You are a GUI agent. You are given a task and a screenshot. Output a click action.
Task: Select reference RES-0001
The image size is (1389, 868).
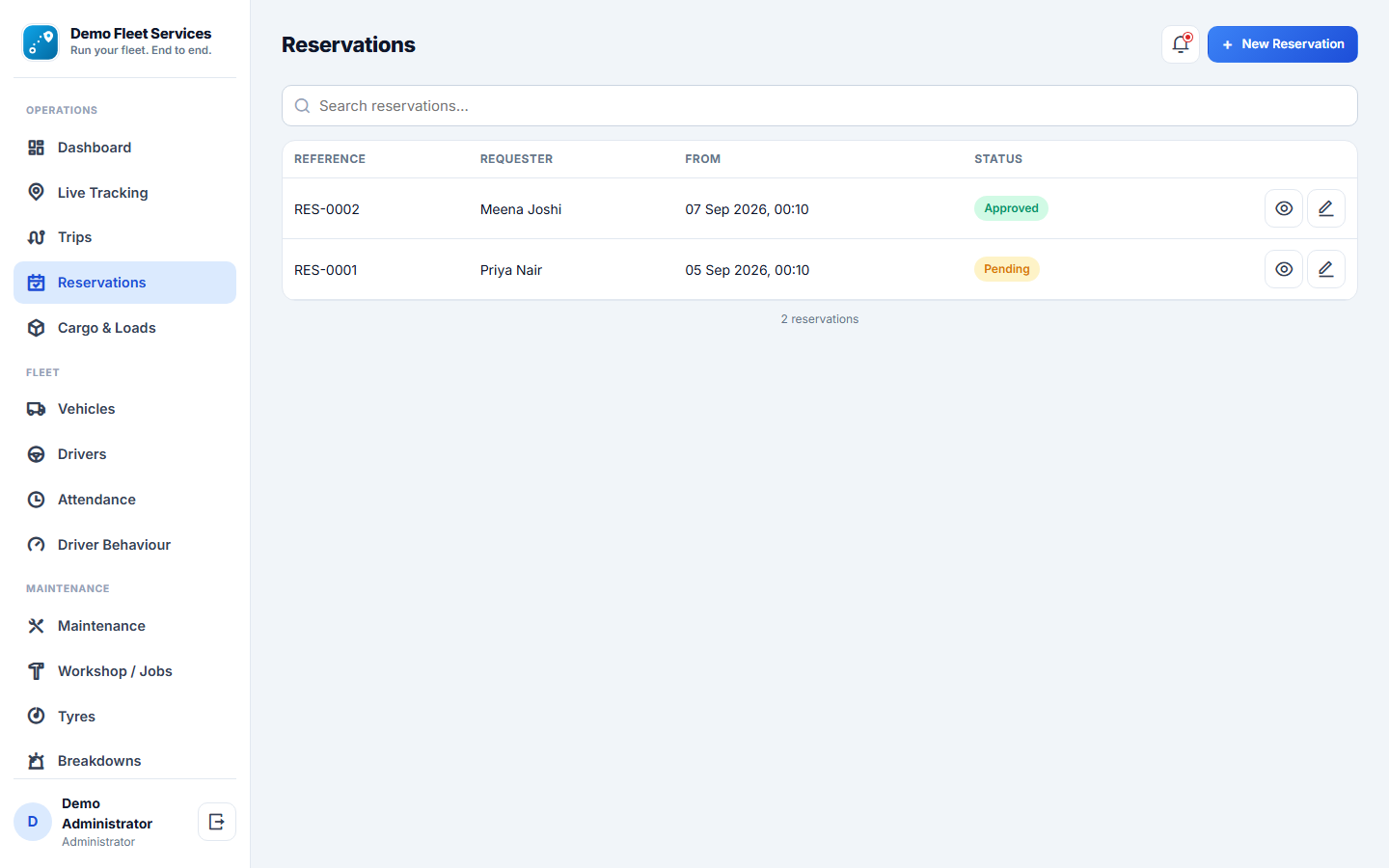point(326,270)
